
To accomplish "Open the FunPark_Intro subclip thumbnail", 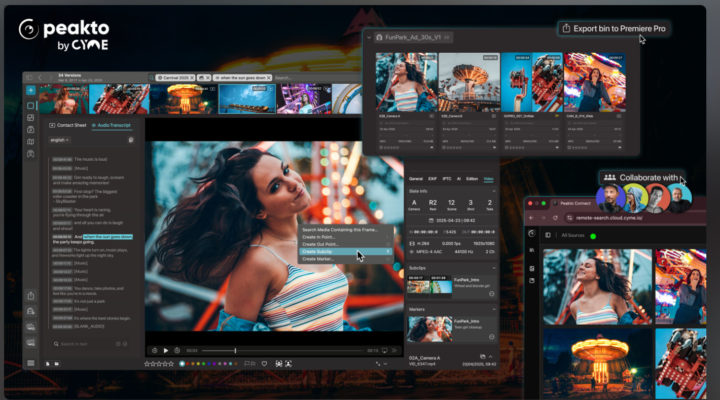I will (x=429, y=285).
